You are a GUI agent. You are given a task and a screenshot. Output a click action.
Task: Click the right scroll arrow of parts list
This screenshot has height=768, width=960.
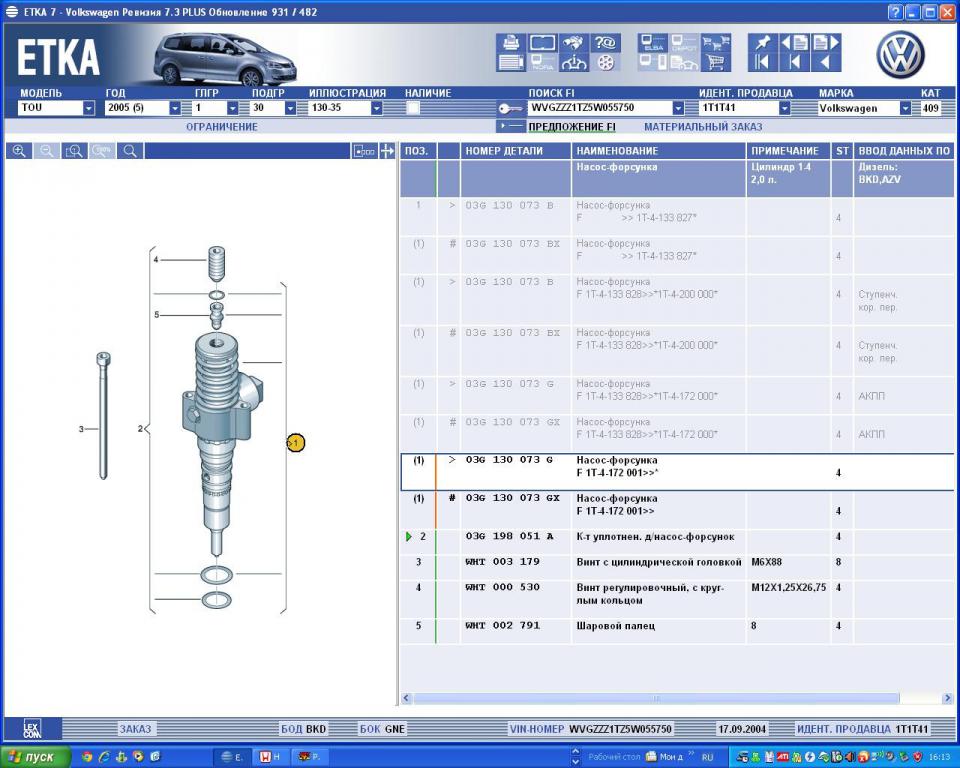948,698
